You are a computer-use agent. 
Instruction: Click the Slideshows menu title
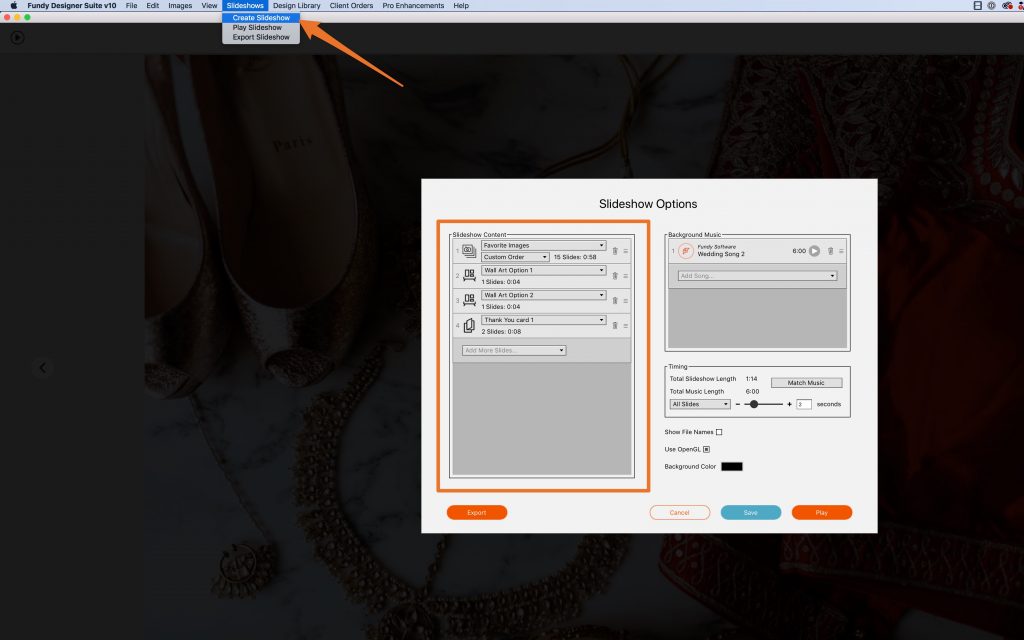point(245,5)
